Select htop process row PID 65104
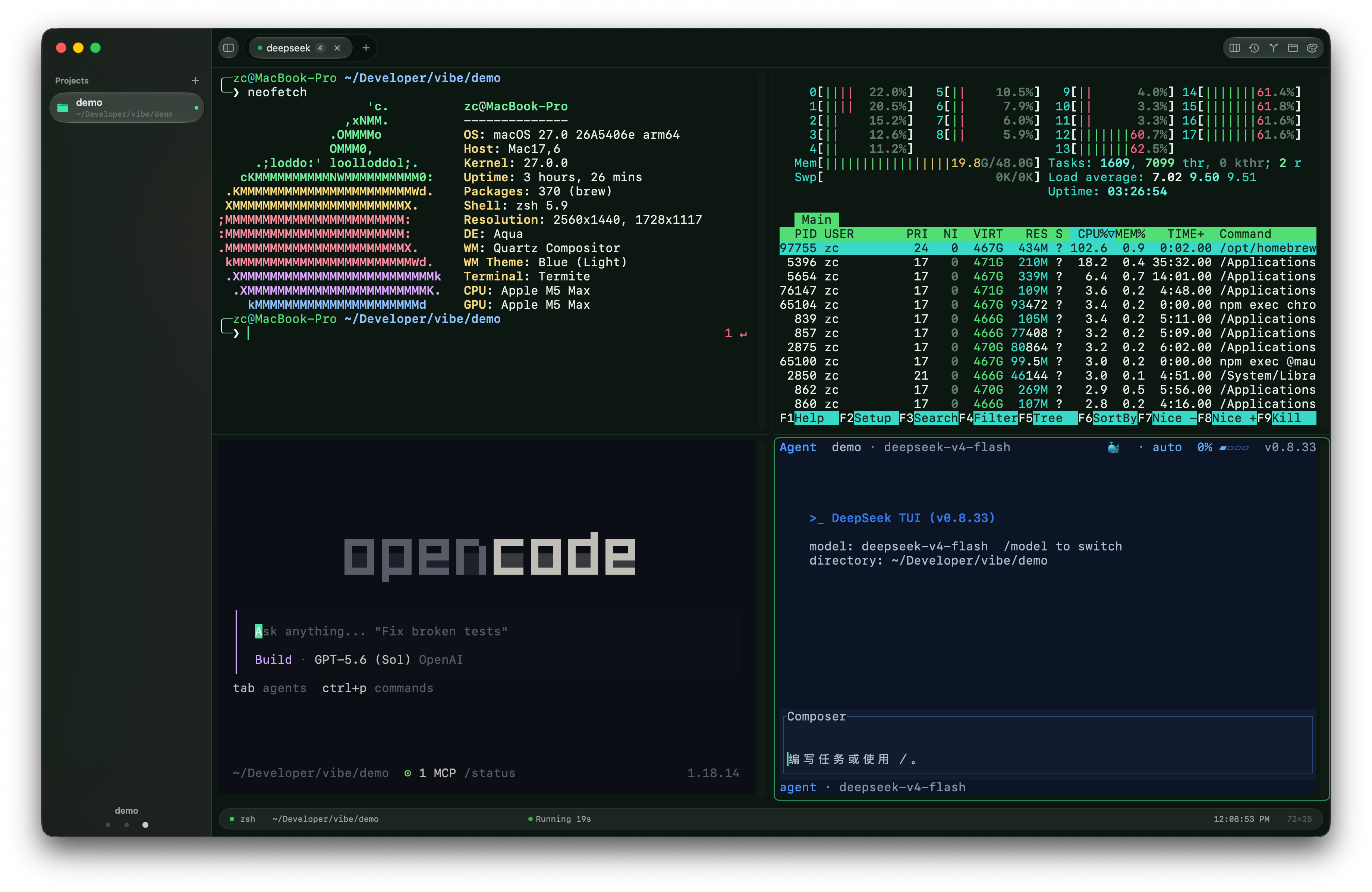This screenshot has height=892, width=1372. click(x=1047, y=305)
